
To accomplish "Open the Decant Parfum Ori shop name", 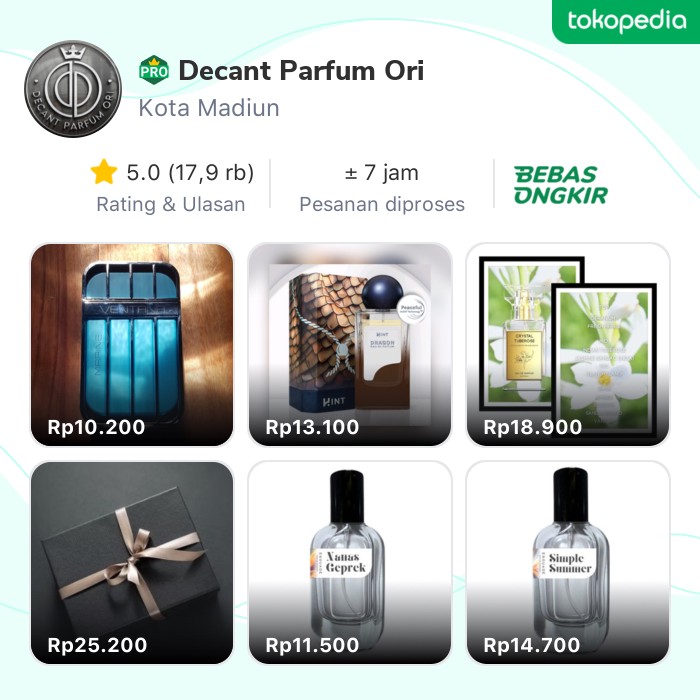I will click(x=301, y=71).
